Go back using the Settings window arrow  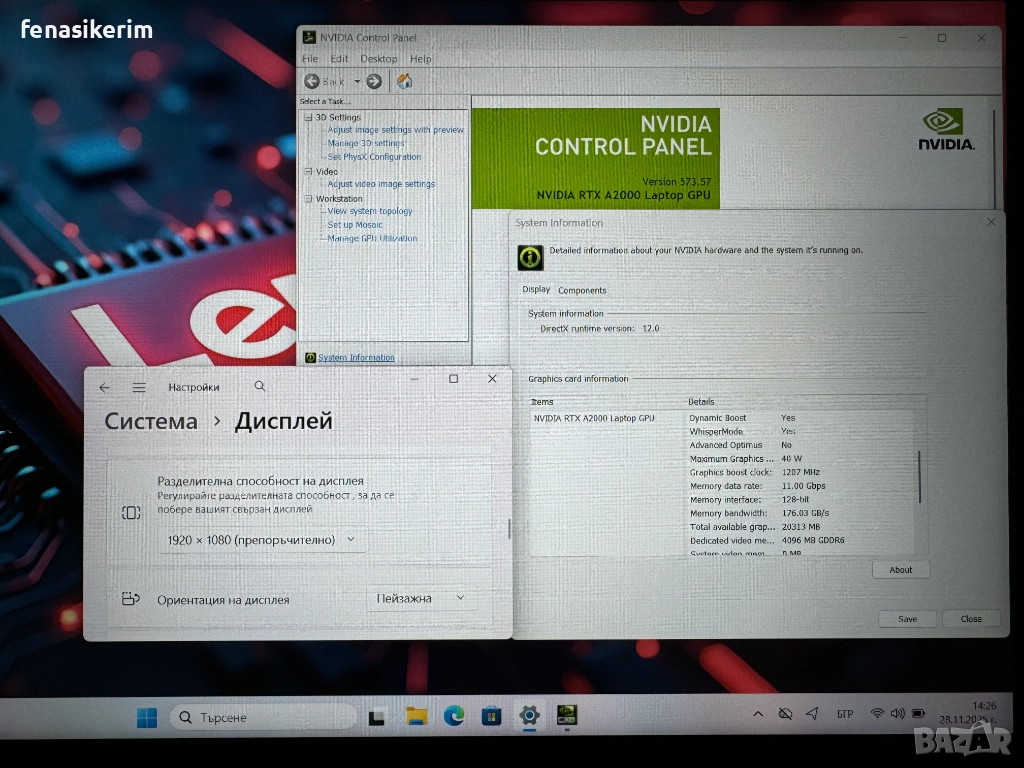pos(105,387)
